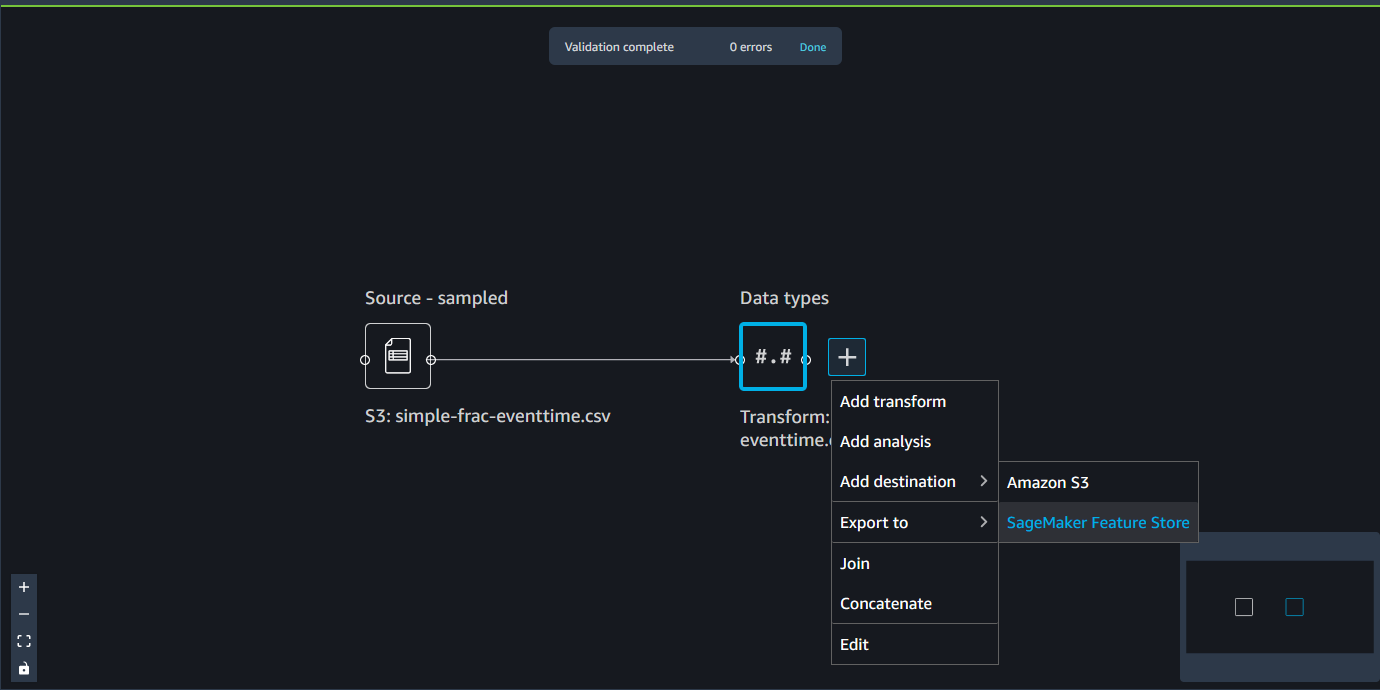Click the SageMaker Feature Store export icon entry
Image resolution: width=1380 pixels, height=690 pixels.
point(1097,522)
